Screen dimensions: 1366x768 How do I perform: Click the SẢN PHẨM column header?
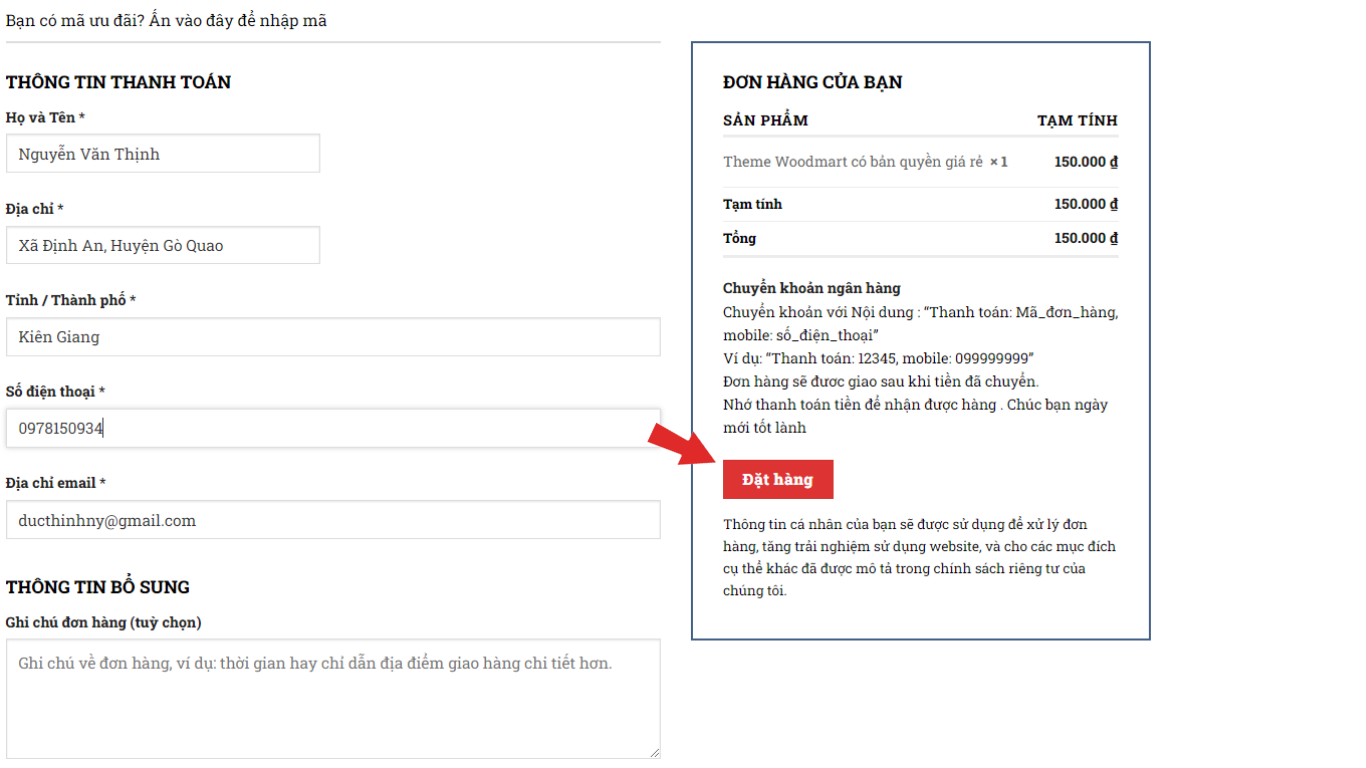pos(765,121)
